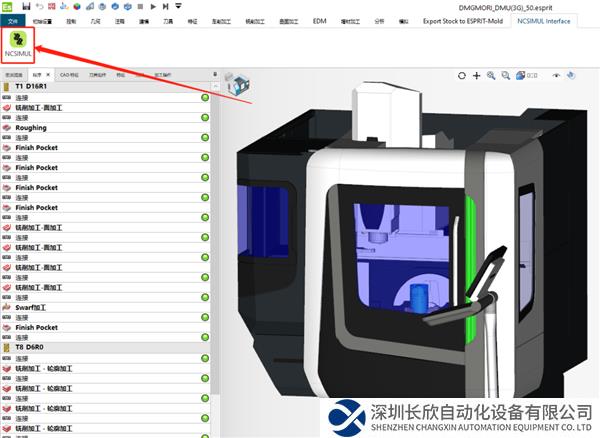Viewport: 600px width, 438px height.
Task: Select the Roughing operation in list
Action: pos(30,128)
